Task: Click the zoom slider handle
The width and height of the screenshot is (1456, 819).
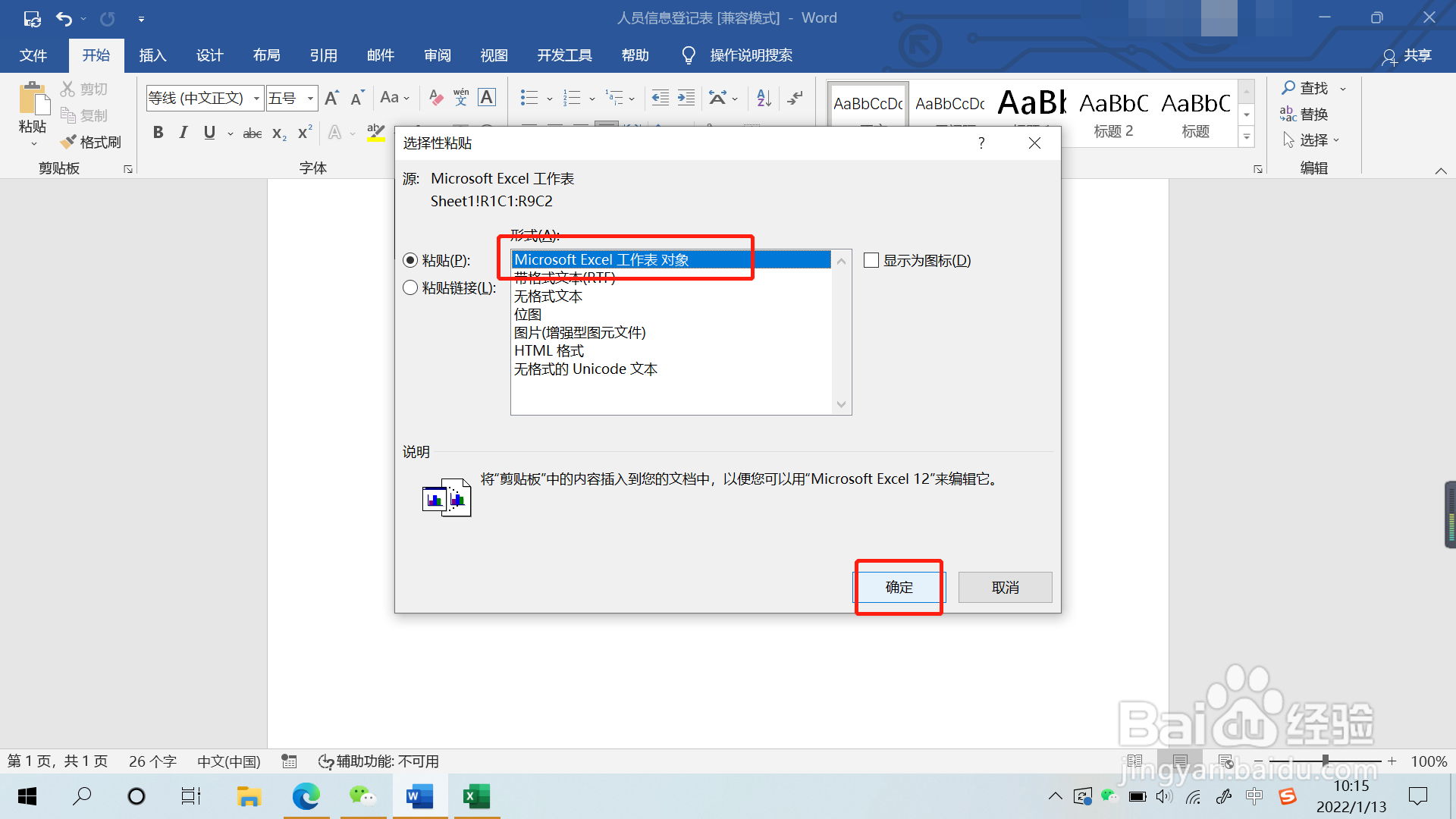Action: 1325,761
